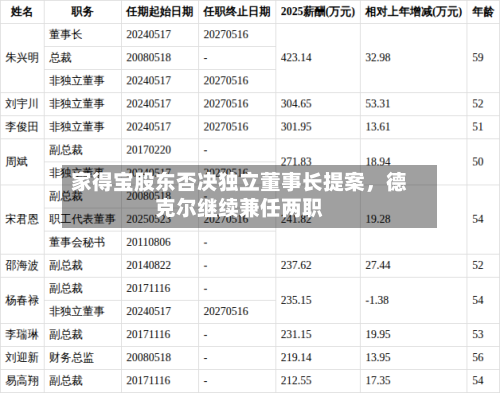Select the salary value 237.62
Viewport: 500px width, 393px height.
click(x=296, y=265)
